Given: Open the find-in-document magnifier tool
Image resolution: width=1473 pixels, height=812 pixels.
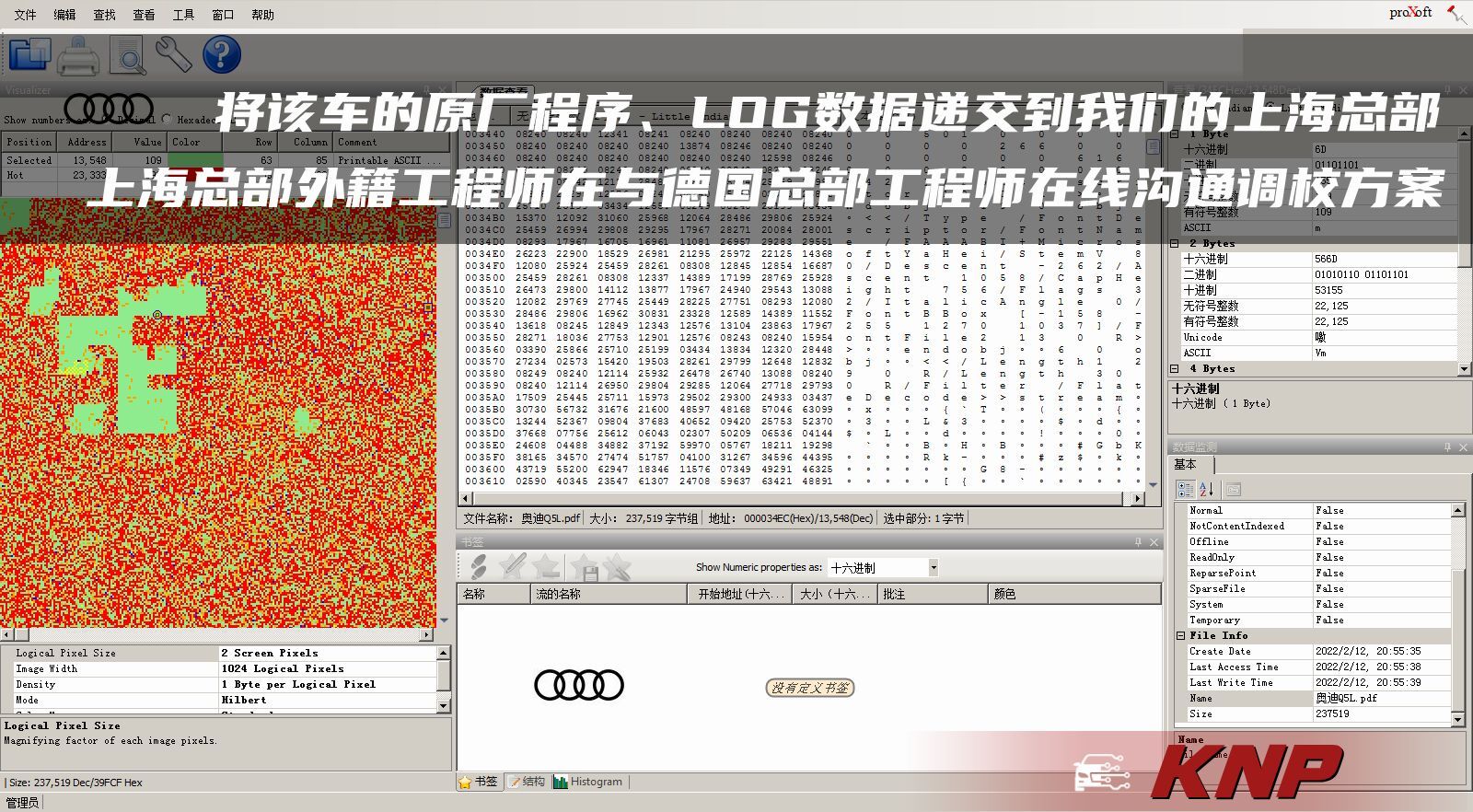Looking at the screenshot, I should click(x=128, y=56).
